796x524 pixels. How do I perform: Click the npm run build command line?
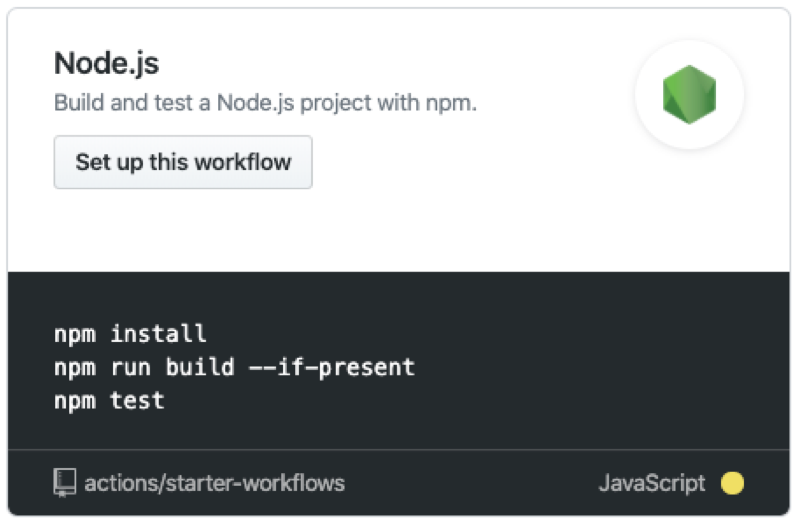(x=234, y=367)
